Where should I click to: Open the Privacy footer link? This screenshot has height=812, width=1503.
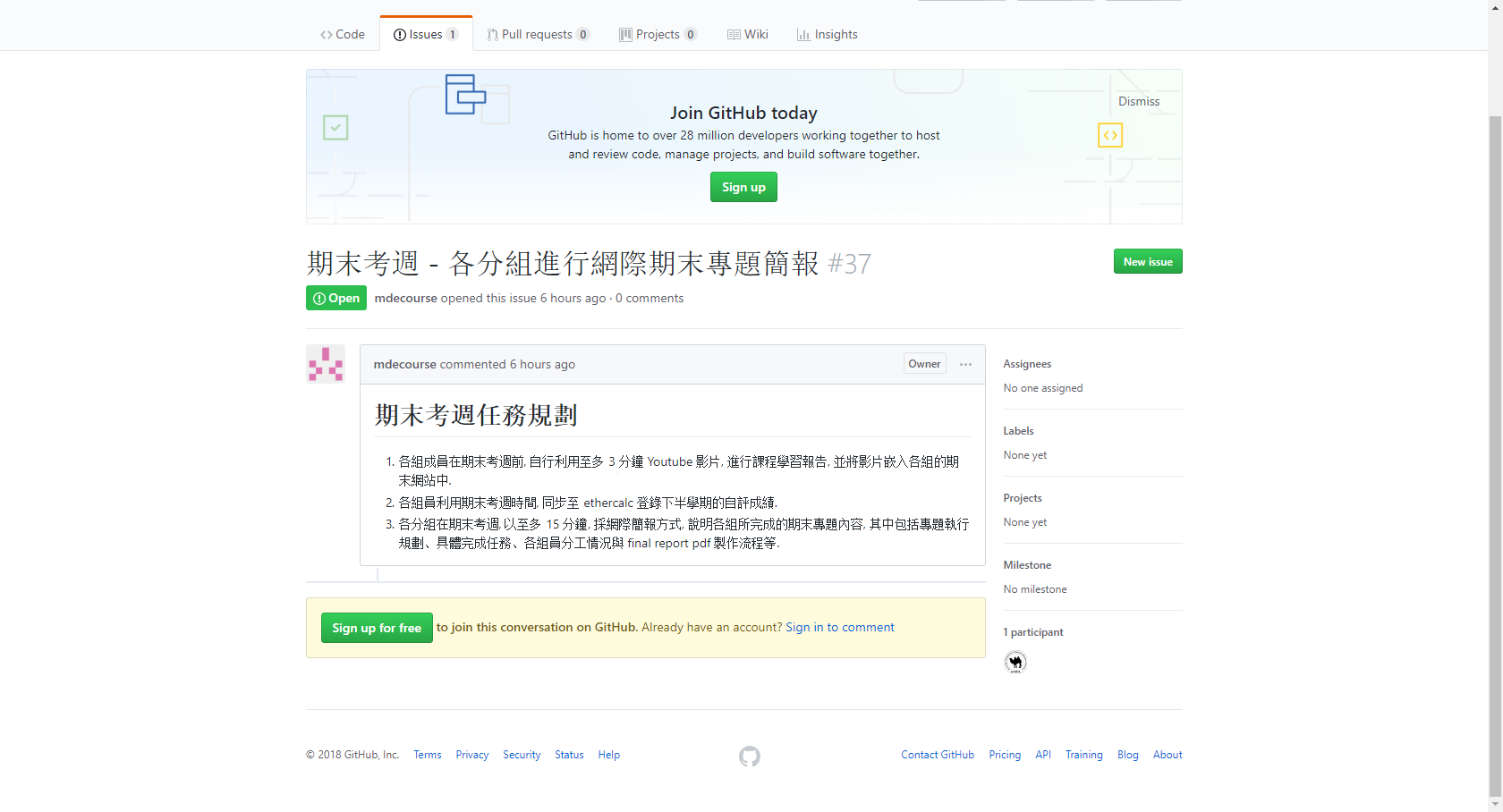pyautogui.click(x=472, y=755)
